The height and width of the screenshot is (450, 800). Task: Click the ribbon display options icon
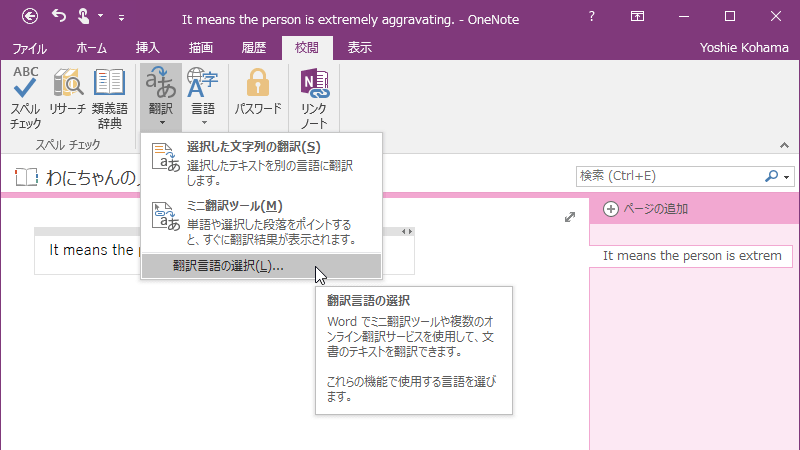tap(637, 16)
